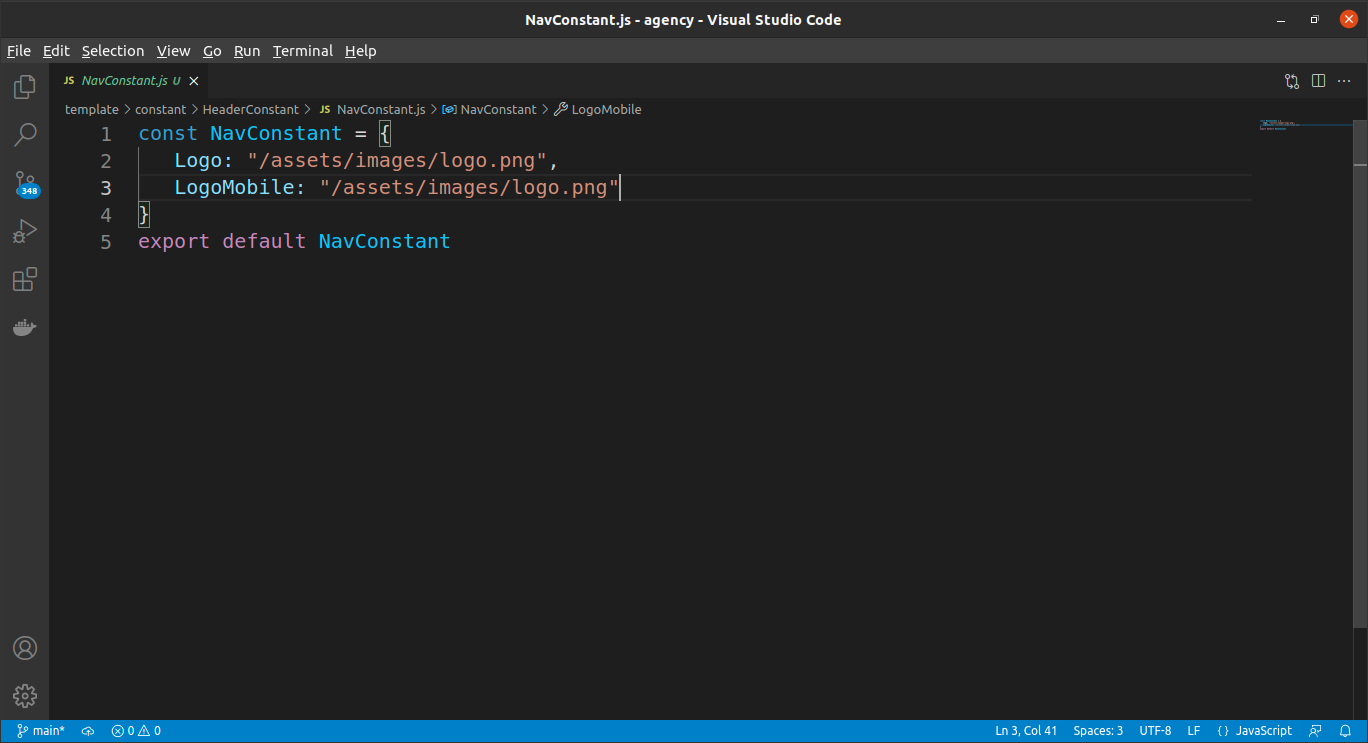The width and height of the screenshot is (1368, 743).
Task: Open the Run and Debug view
Action: tap(25, 231)
